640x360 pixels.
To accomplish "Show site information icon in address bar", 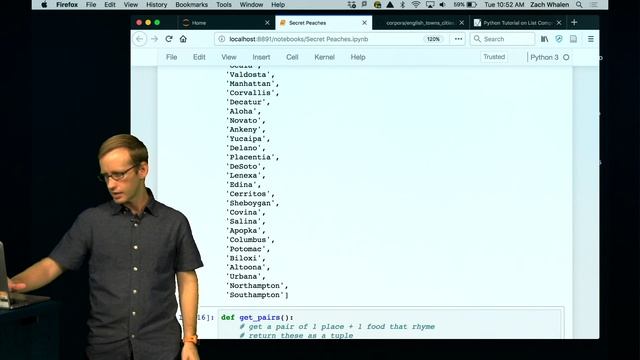I will (222, 39).
